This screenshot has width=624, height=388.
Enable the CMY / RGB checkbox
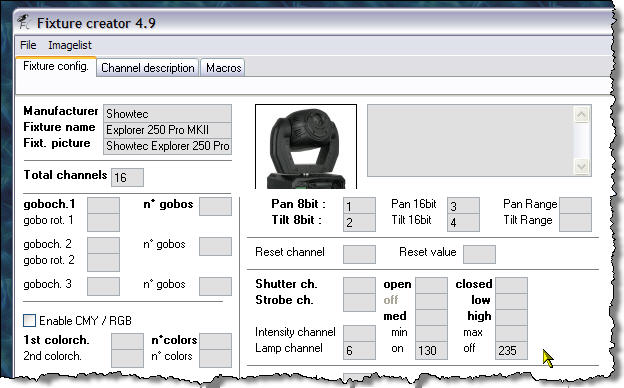[x=29, y=320]
